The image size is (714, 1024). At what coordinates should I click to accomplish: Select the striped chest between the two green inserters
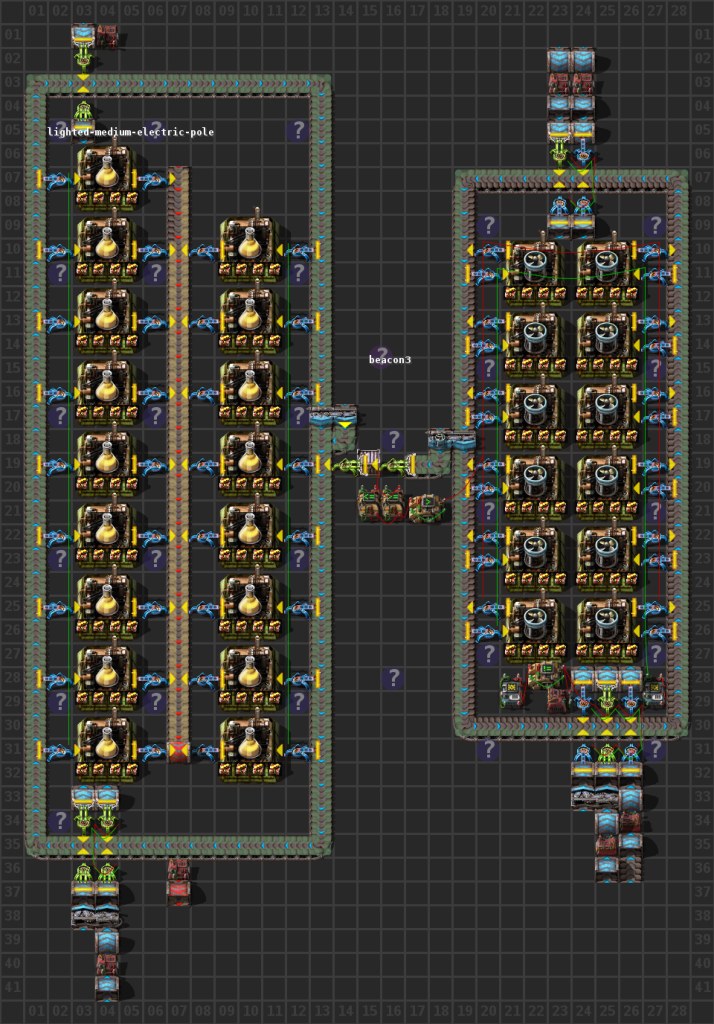[x=368, y=464]
